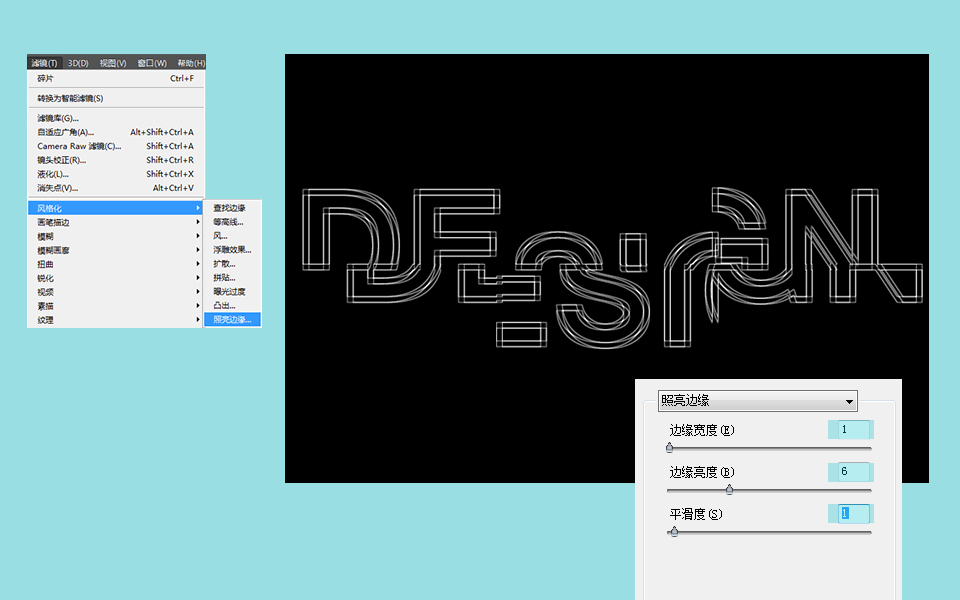This screenshot has height=600, width=960.
Task: Open the 窗口(W) menu
Action: pyautogui.click(x=152, y=63)
